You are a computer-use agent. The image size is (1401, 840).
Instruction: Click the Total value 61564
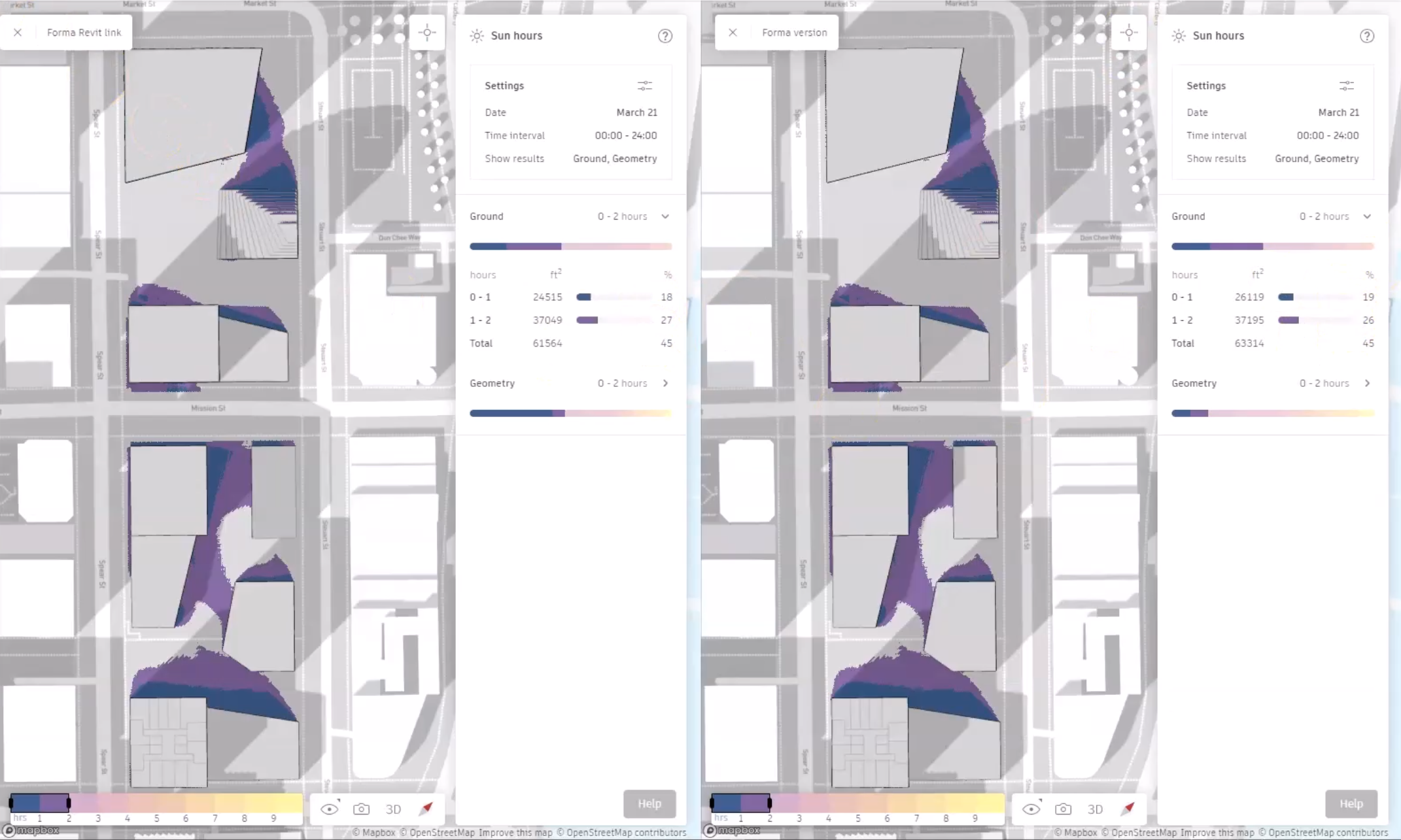tap(547, 343)
